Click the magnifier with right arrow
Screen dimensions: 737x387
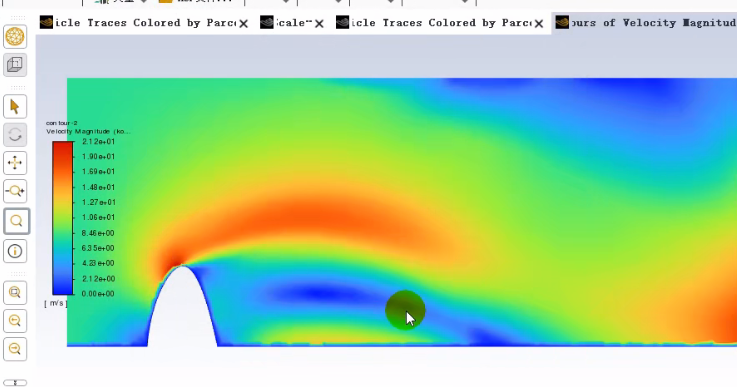click(x=15, y=349)
